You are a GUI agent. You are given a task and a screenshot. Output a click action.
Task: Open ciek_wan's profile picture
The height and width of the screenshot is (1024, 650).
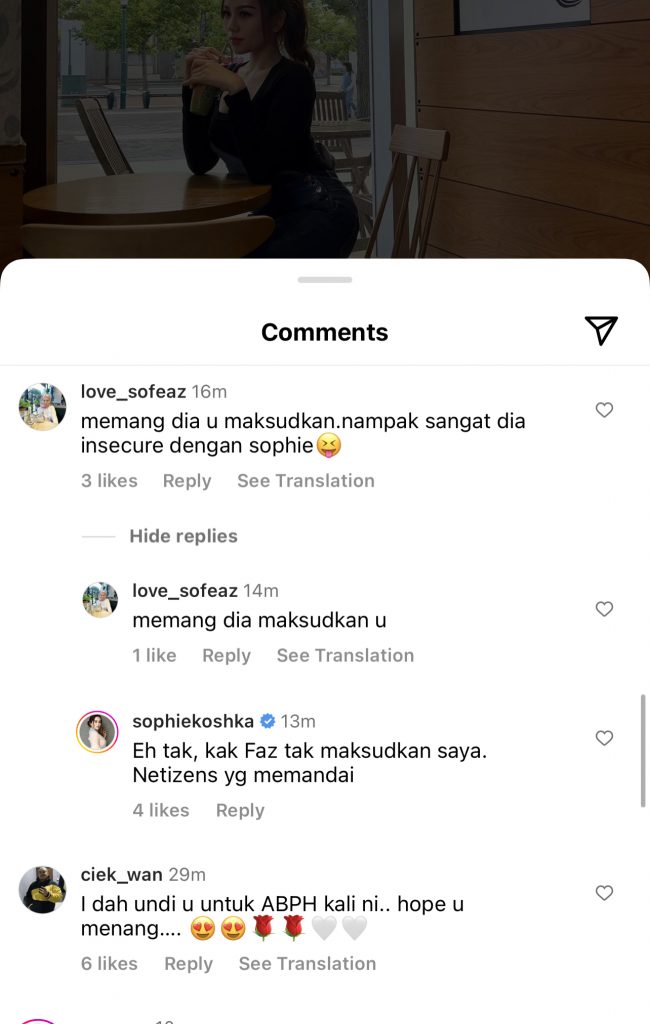tap(42, 889)
